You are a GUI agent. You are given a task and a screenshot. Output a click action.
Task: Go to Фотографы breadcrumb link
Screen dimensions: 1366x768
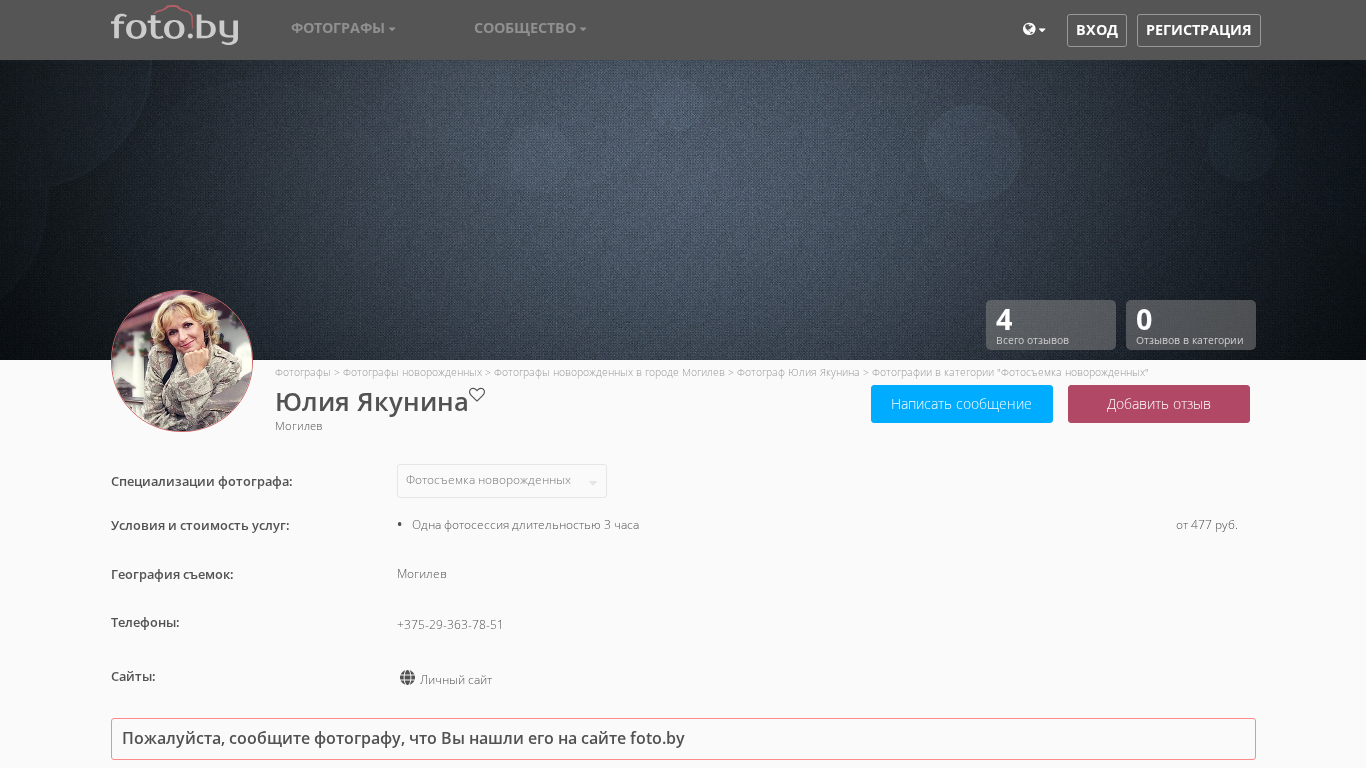pos(302,372)
